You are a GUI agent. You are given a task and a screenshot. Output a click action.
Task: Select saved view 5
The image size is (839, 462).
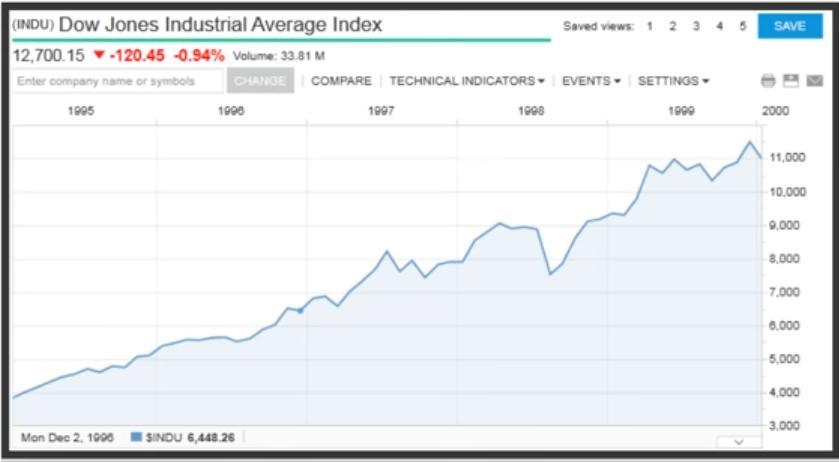coord(743,26)
